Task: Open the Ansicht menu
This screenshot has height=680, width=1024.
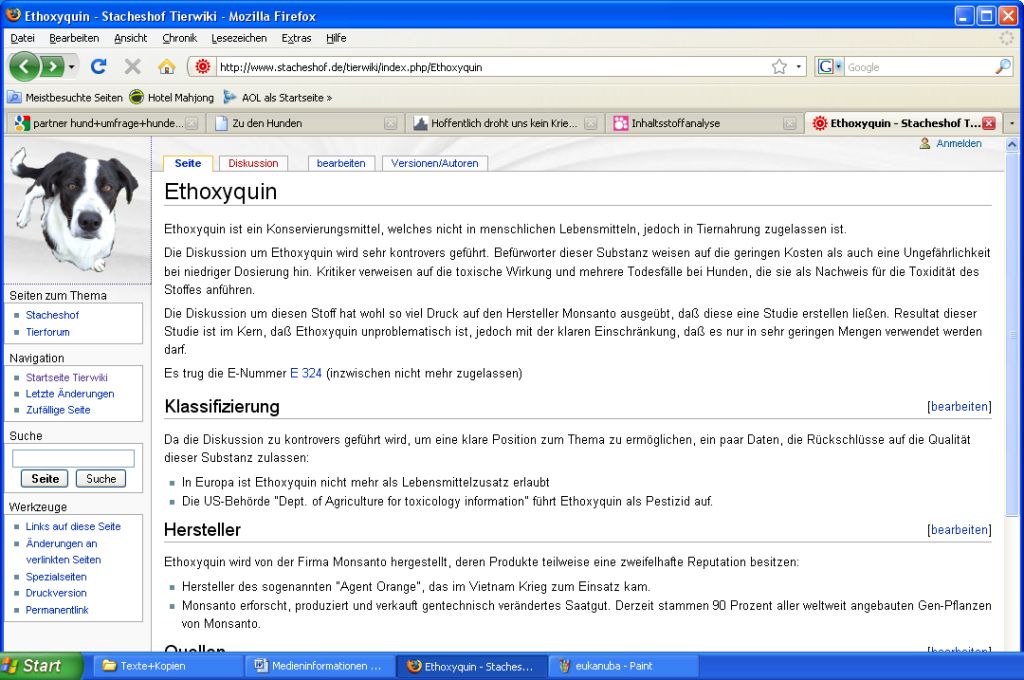Action: pos(131,38)
